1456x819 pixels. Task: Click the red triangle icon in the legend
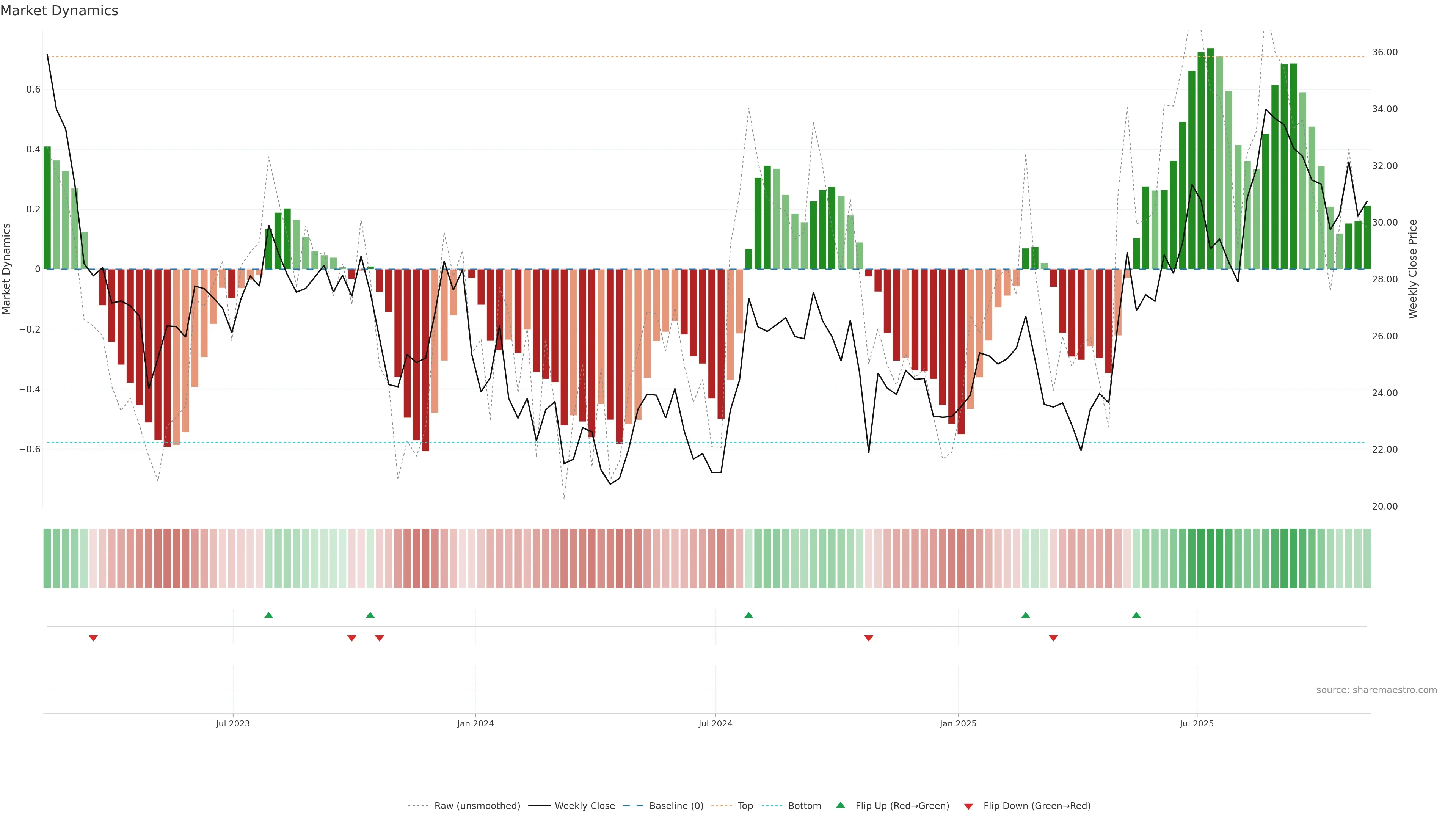point(968,806)
